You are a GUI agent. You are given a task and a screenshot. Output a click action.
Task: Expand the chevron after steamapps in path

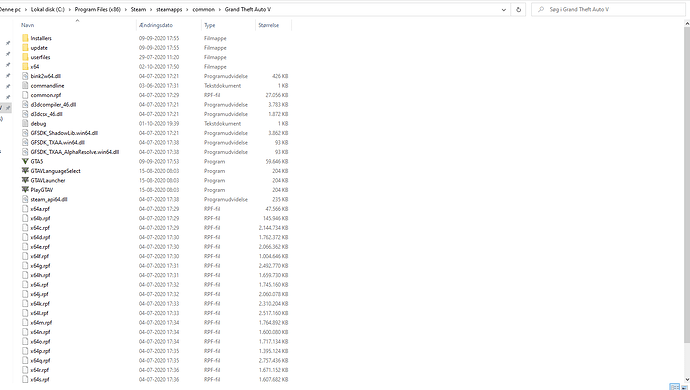point(187,9)
